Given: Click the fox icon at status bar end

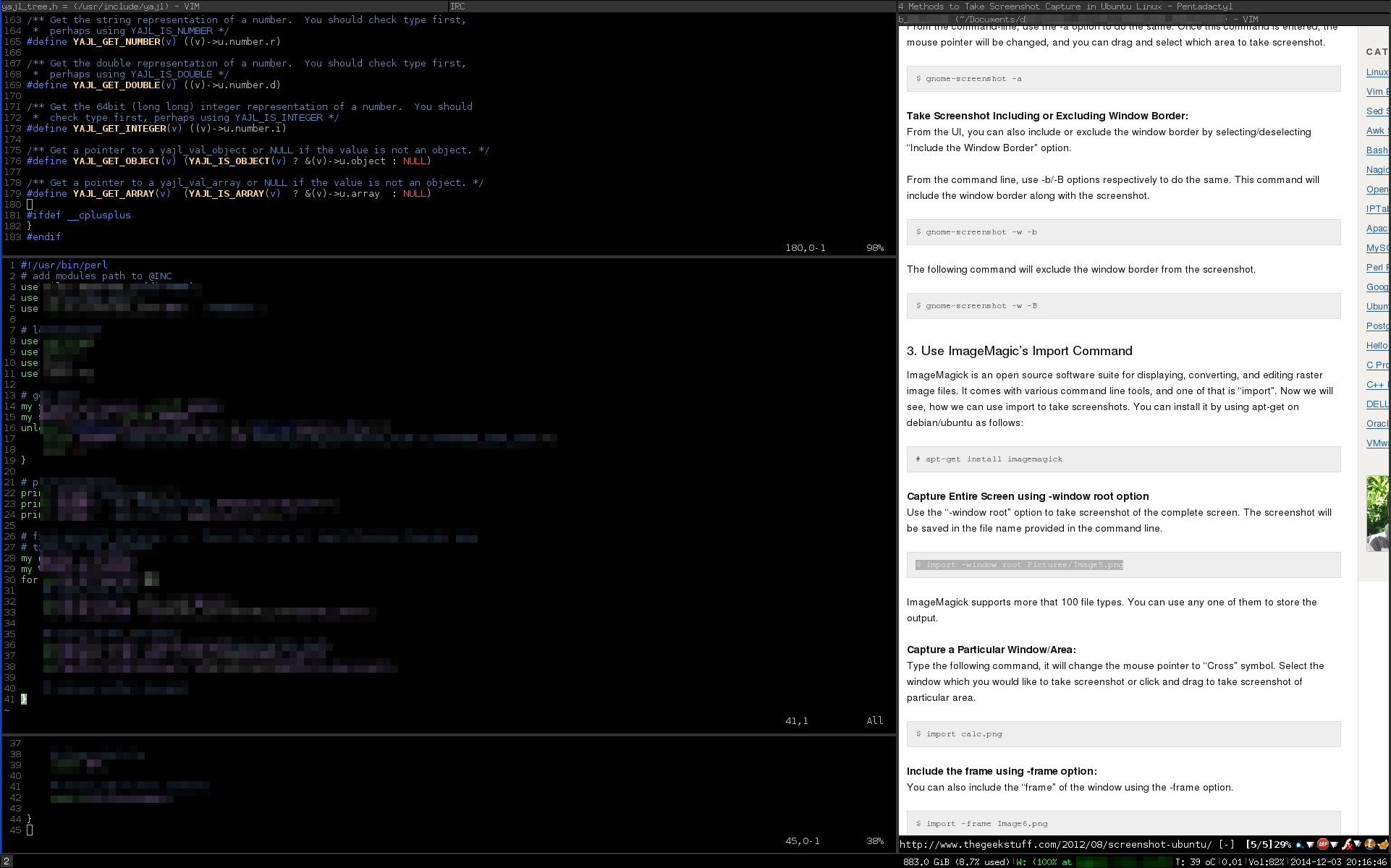Looking at the screenshot, I should (1383, 845).
